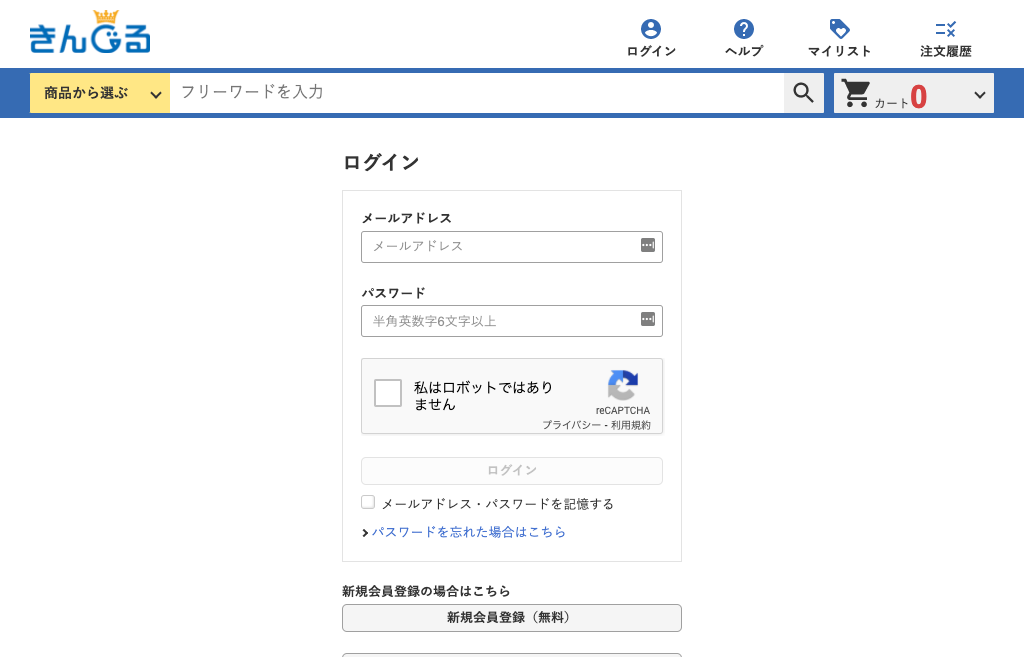The image size is (1024, 657).
Task: View 注文履歴 order history icon
Action: [946, 29]
